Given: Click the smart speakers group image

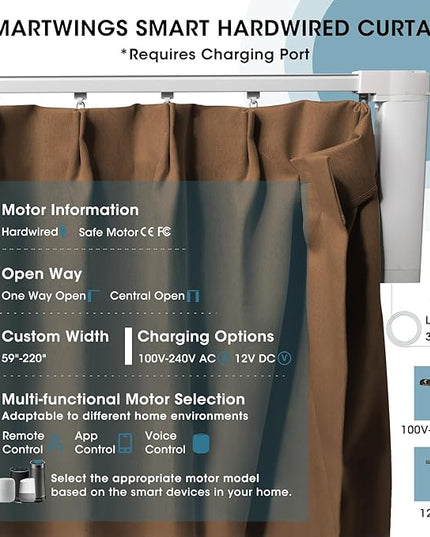Looking at the screenshot, I should click(x=23, y=482).
